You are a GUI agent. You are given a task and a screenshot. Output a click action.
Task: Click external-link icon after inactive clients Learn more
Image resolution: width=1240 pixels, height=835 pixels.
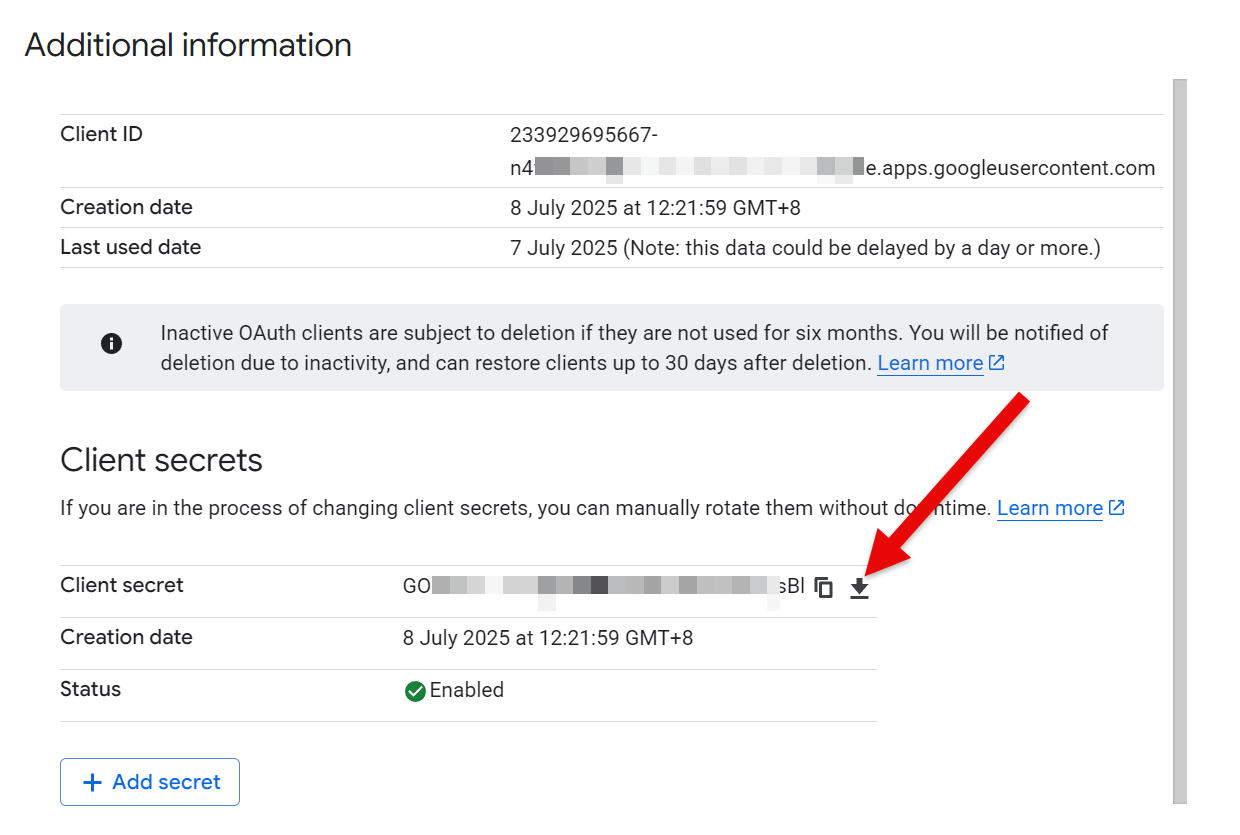click(x=997, y=363)
